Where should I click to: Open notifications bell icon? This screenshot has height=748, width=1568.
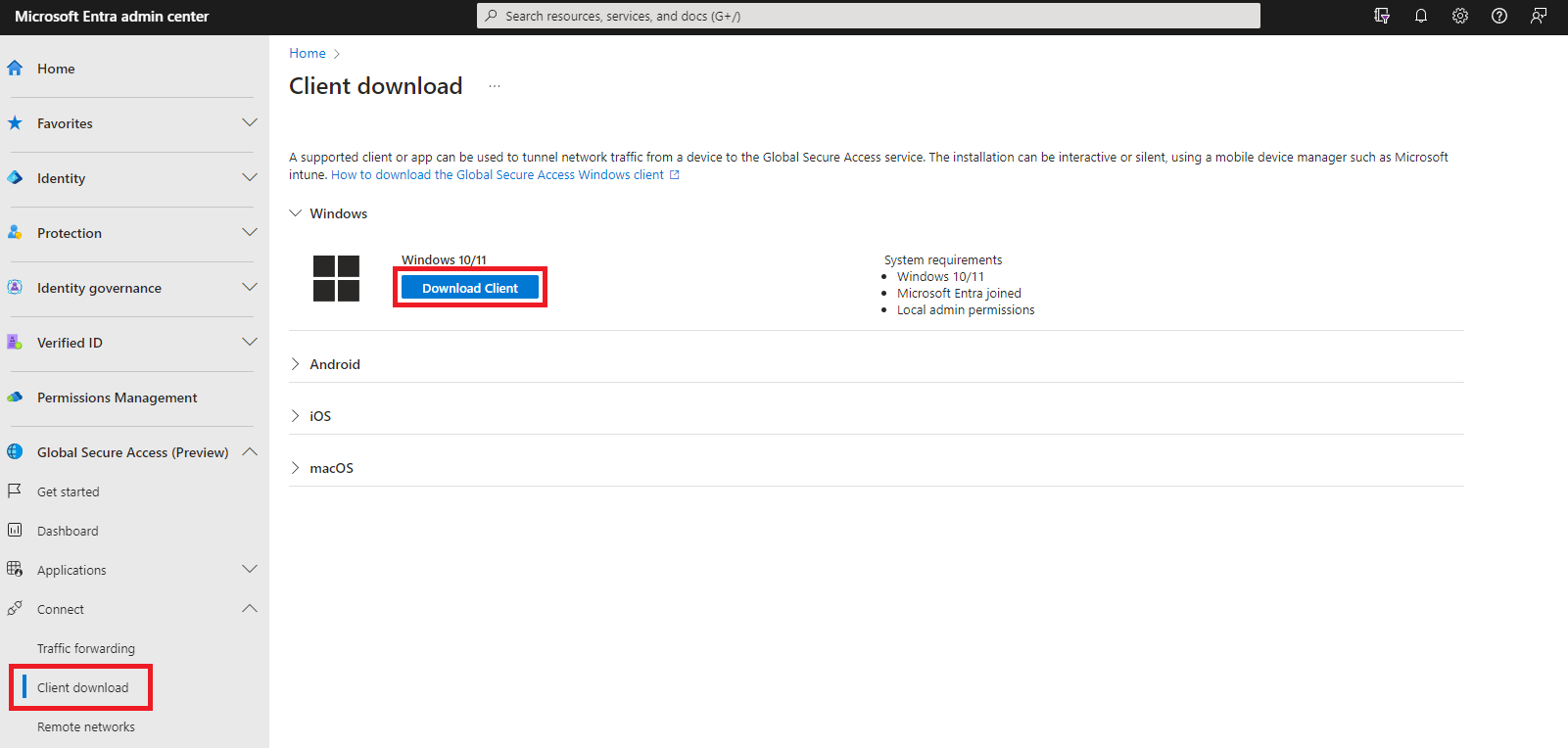point(1421,16)
